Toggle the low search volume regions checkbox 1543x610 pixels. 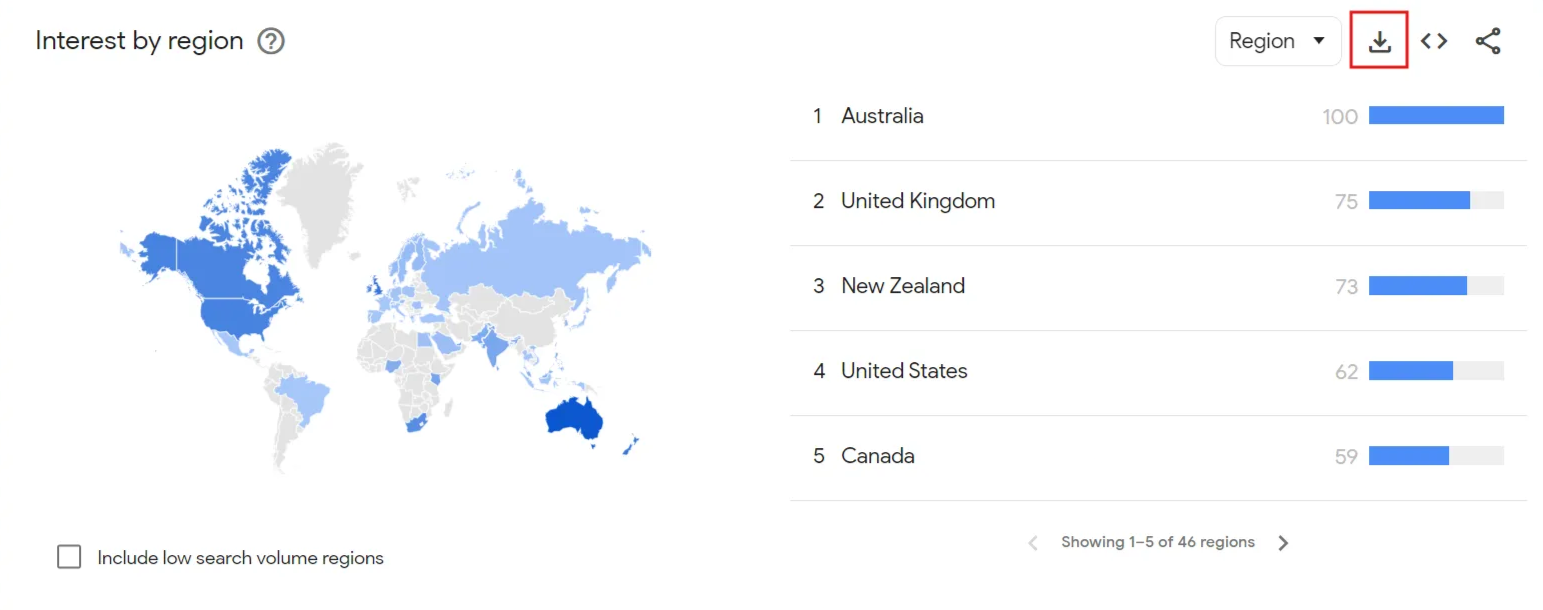68,557
